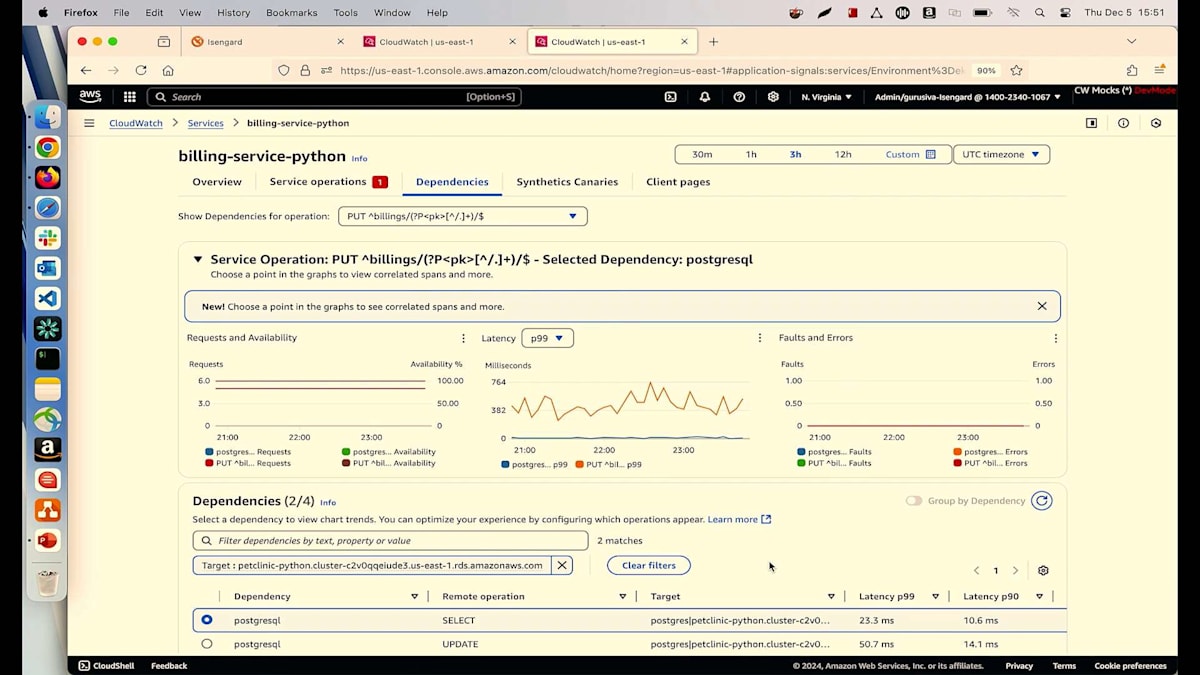
Task: Go to CloudWatch breadcrumb link
Action: coord(136,123)
